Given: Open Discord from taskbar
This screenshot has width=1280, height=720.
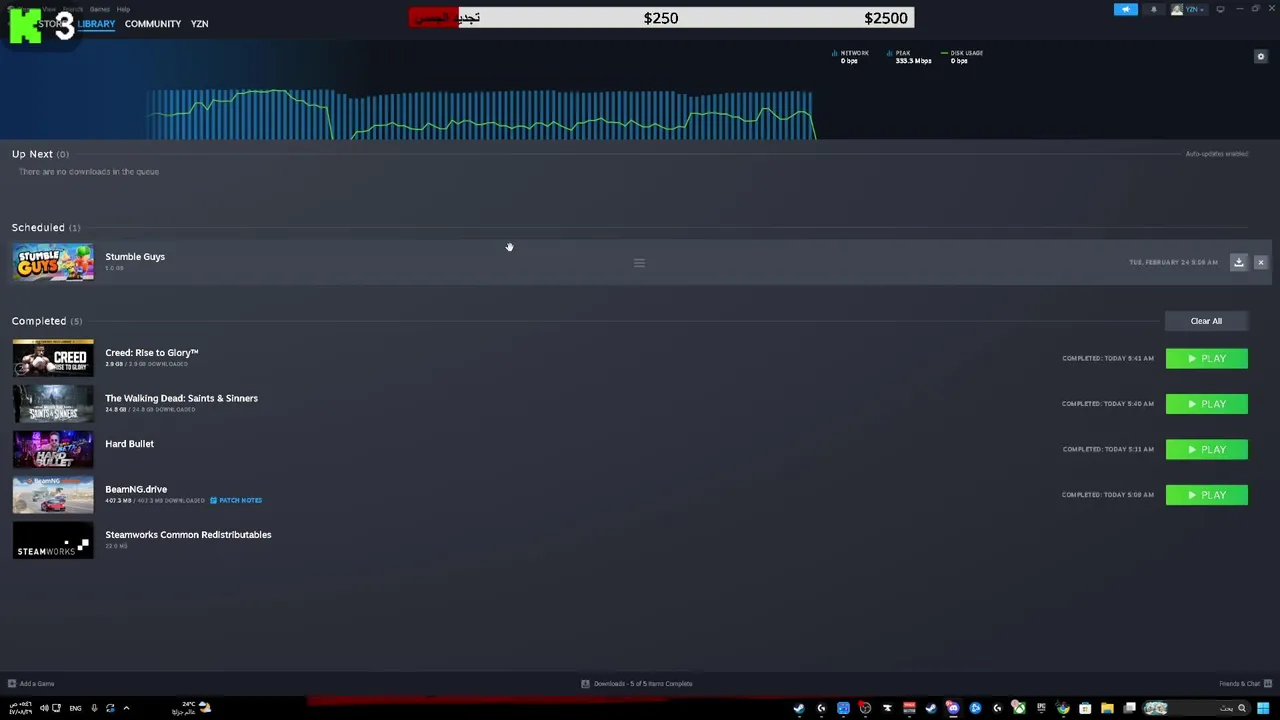Looking at the screenshot, I should point(952,708).
